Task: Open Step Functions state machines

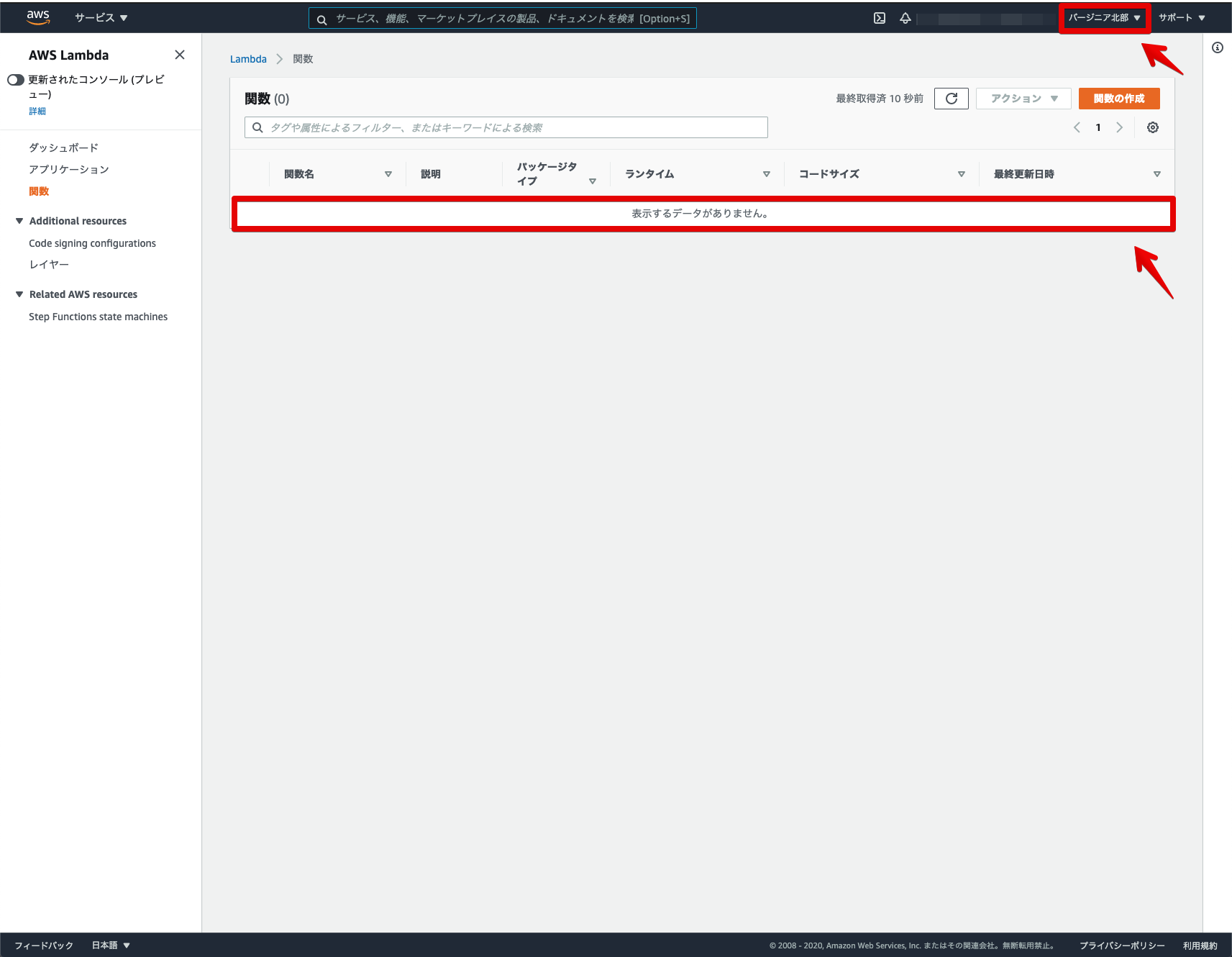Action: tap(98, 317)
